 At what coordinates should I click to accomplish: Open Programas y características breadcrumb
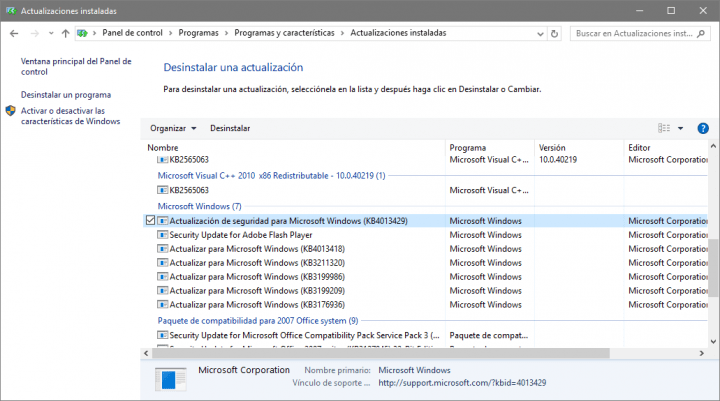coord(284,33)
